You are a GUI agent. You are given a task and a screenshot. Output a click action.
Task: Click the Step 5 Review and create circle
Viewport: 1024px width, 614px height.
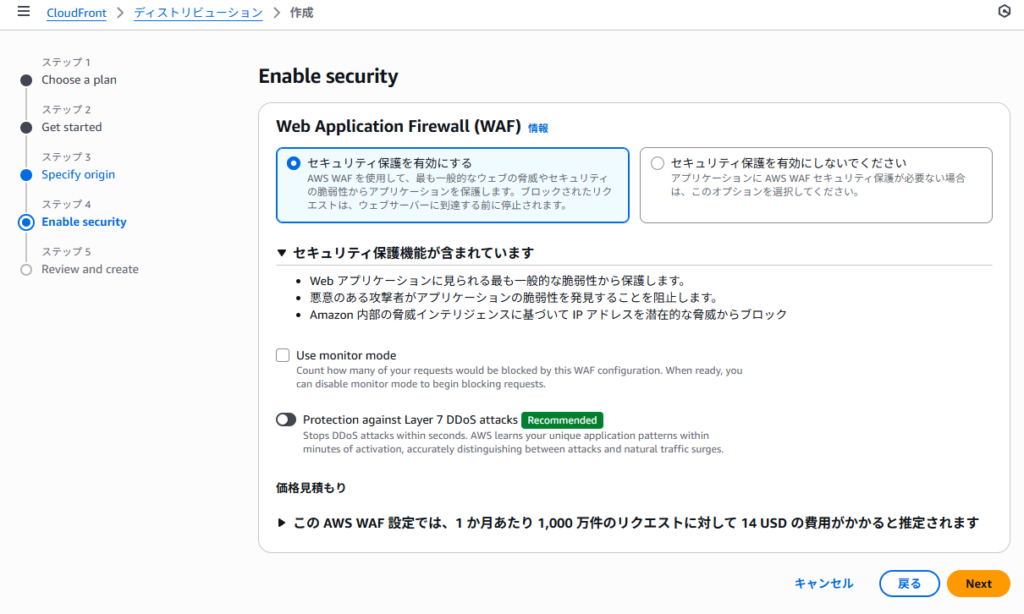[x=26, y=270]
